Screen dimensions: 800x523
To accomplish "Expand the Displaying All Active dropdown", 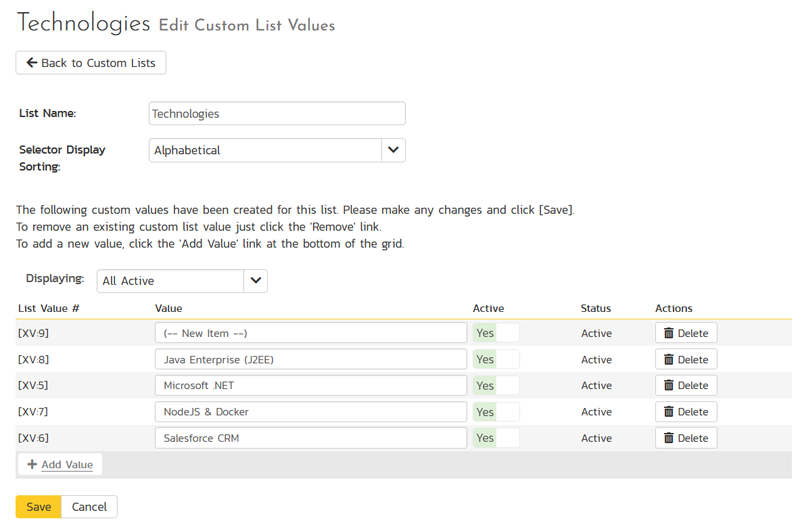I will [182, 281].
